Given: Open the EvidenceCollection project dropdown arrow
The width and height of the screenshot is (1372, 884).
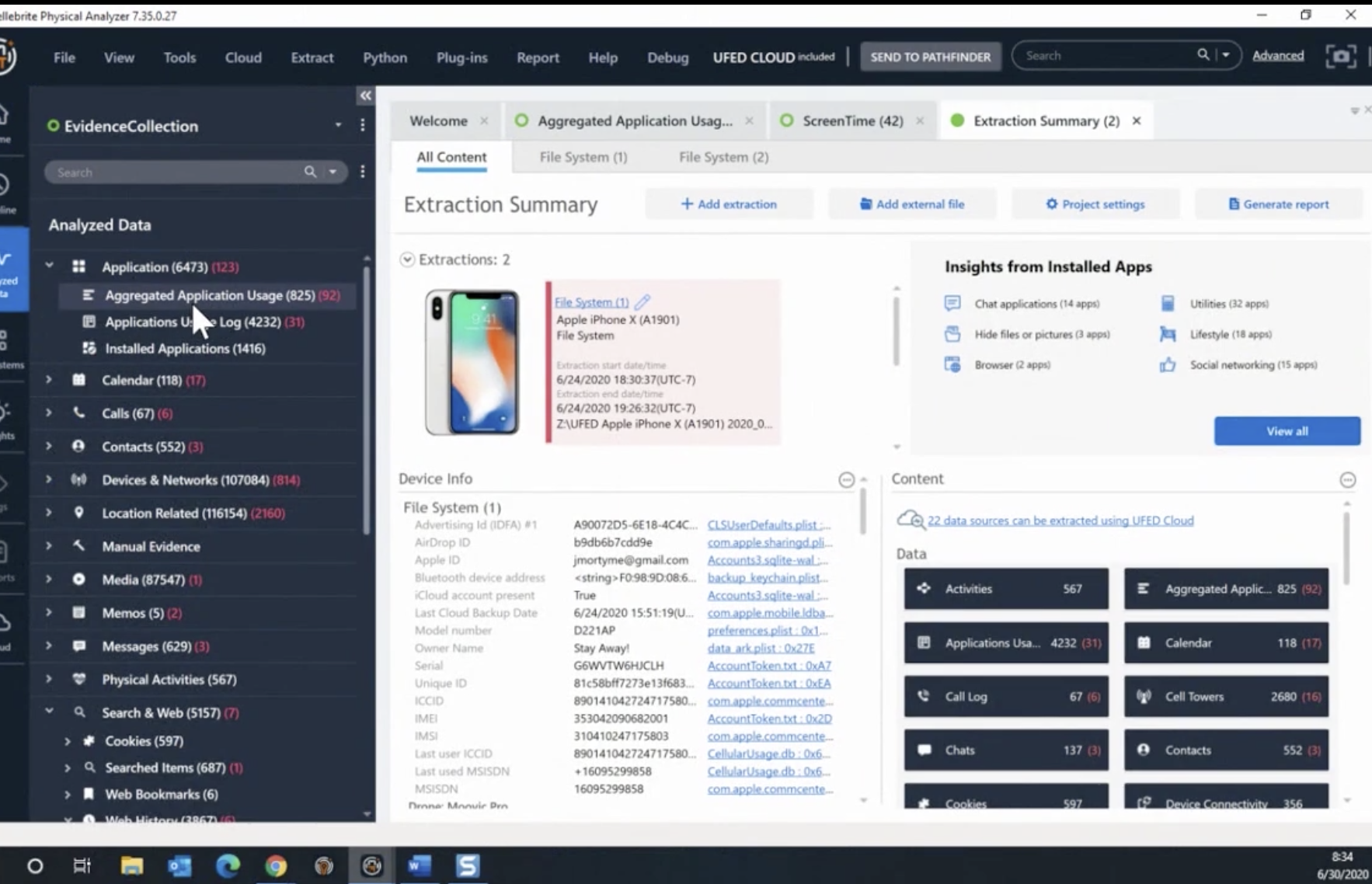Looking at the screenshot, I should [338, 125].
